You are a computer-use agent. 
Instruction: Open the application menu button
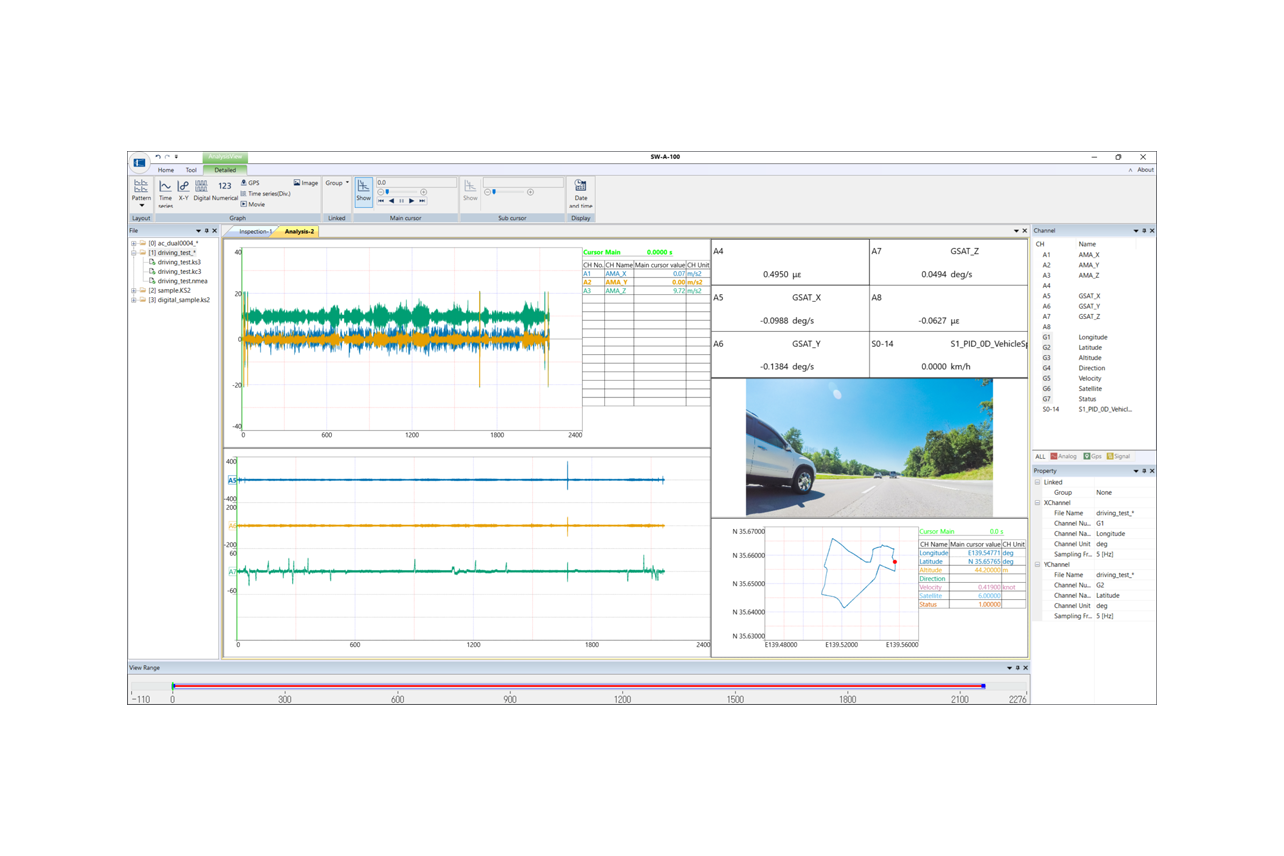pyautogui.click(x=139, y=162)
